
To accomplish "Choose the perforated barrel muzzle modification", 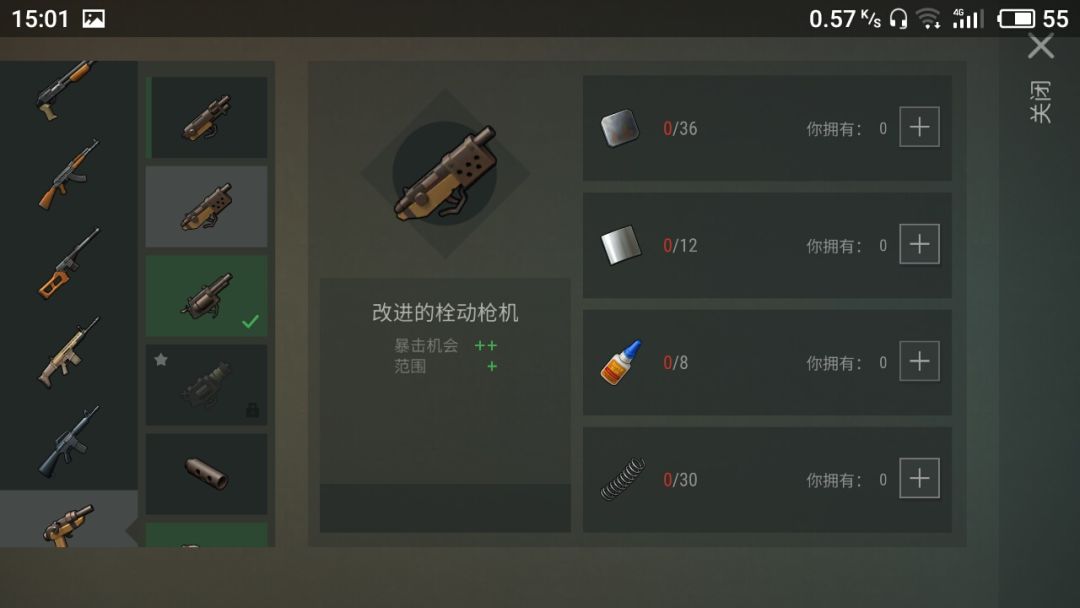I will coord(207,474).
